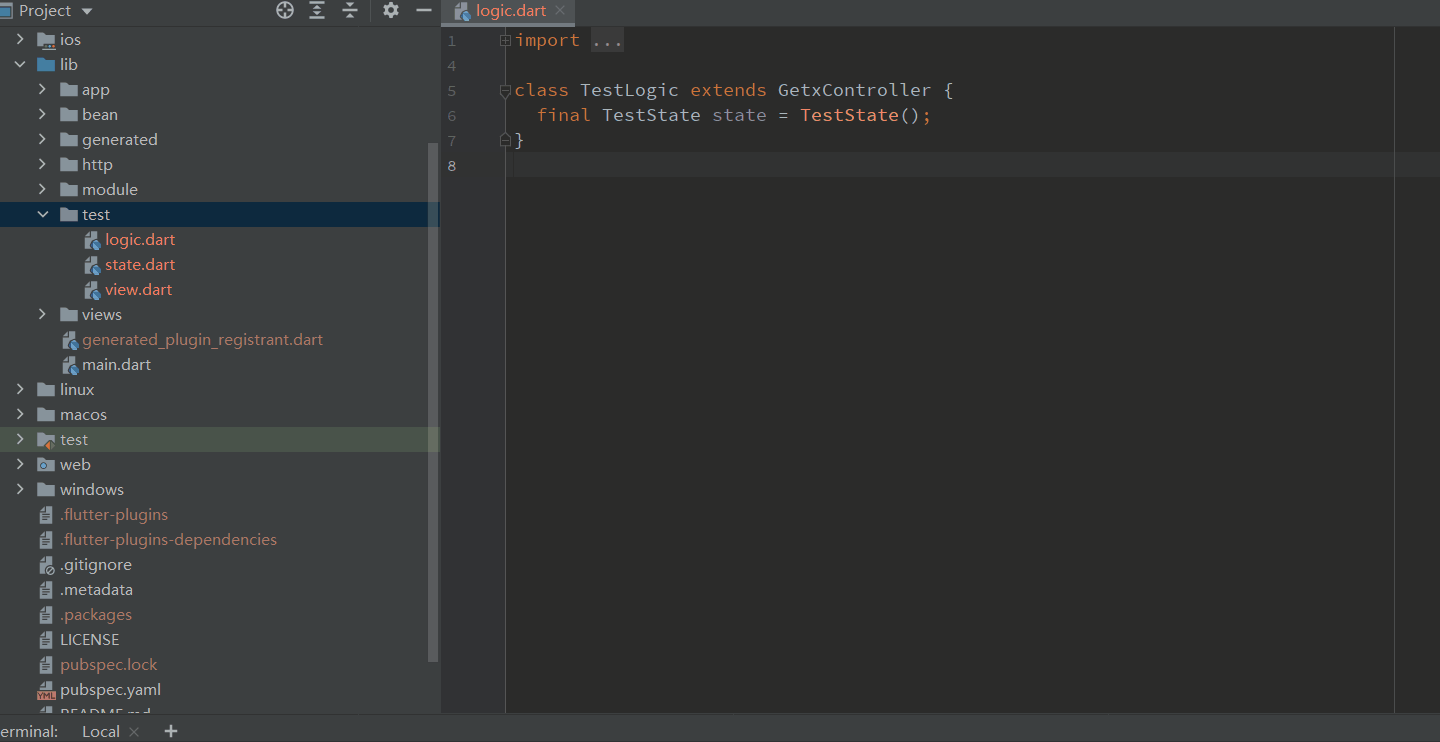
Task: Click the state.dart Dart file icon
Action: [x=92, y=265]
